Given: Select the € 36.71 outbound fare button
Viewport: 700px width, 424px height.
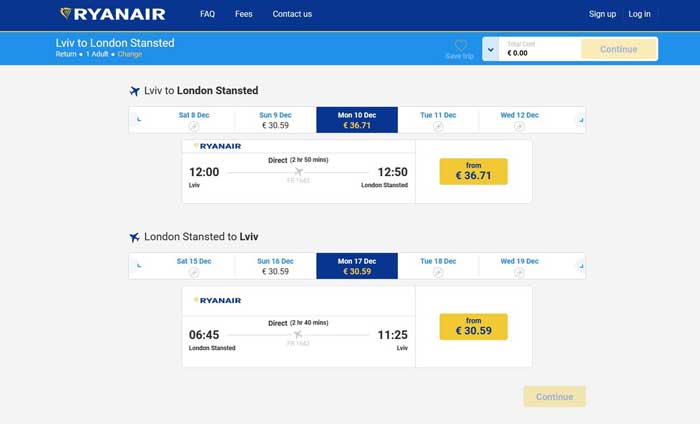Looking at the screenshot, I should tap(473, 171).
